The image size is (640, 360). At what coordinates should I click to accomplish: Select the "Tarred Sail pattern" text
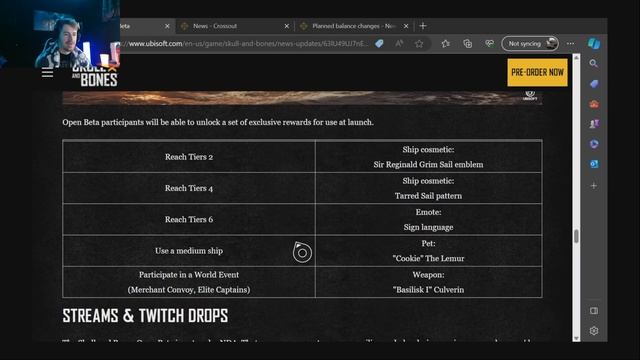[x=428, y=196]
